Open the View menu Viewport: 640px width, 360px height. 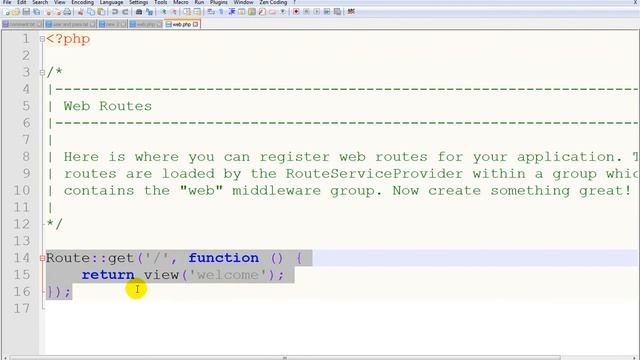60,2
